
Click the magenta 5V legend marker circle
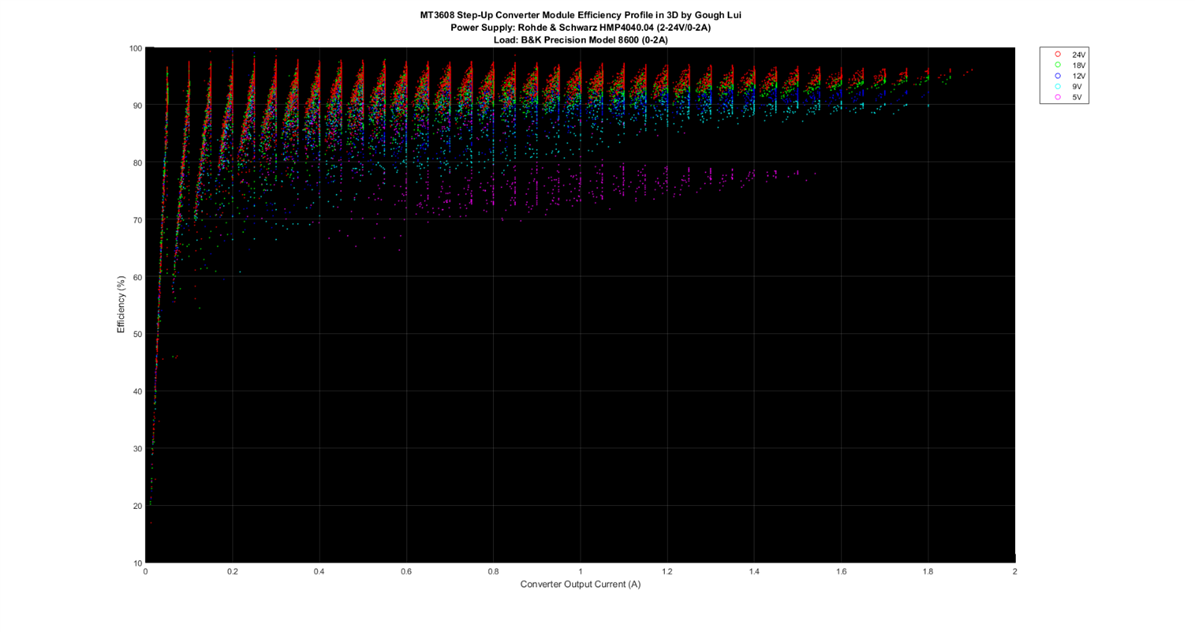tap(1057, 97)
